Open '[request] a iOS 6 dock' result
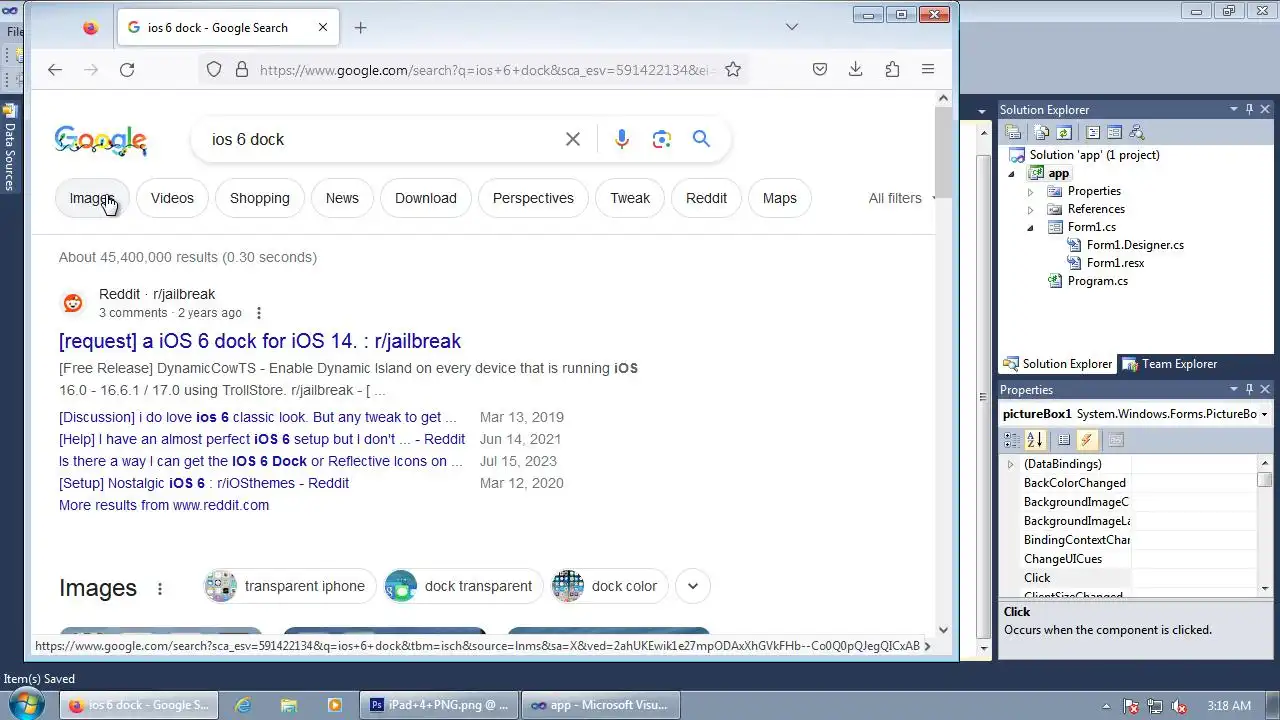The image size is (1280, 720). coord(260,341)
